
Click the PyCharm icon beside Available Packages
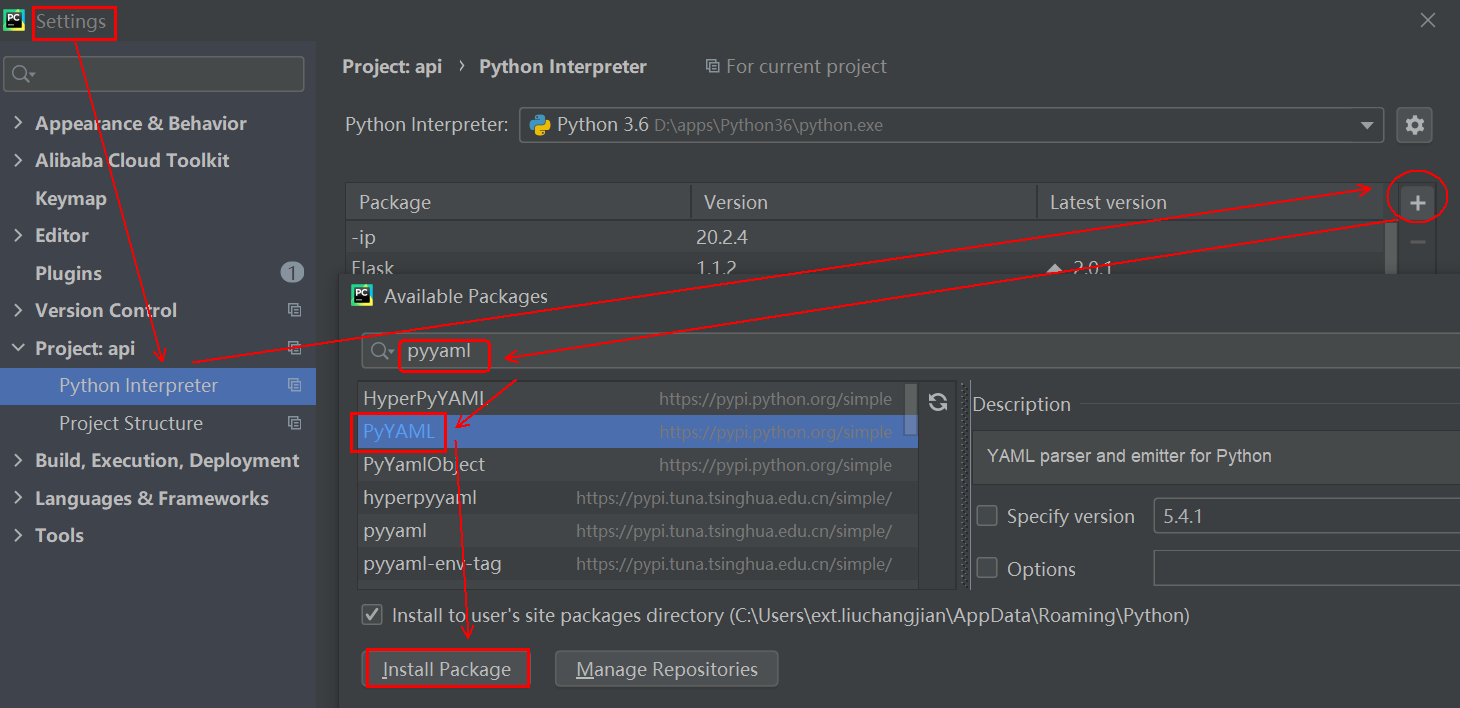(362, 295)
